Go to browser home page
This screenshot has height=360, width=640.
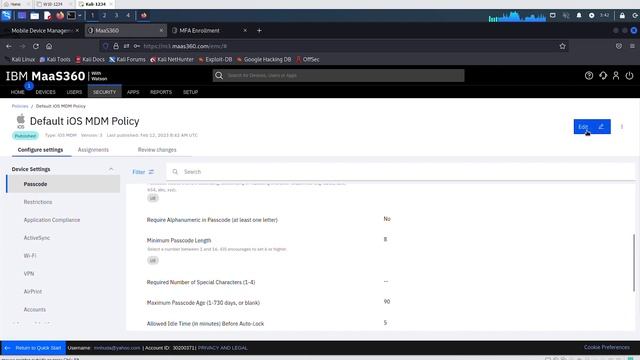point(49,46)
